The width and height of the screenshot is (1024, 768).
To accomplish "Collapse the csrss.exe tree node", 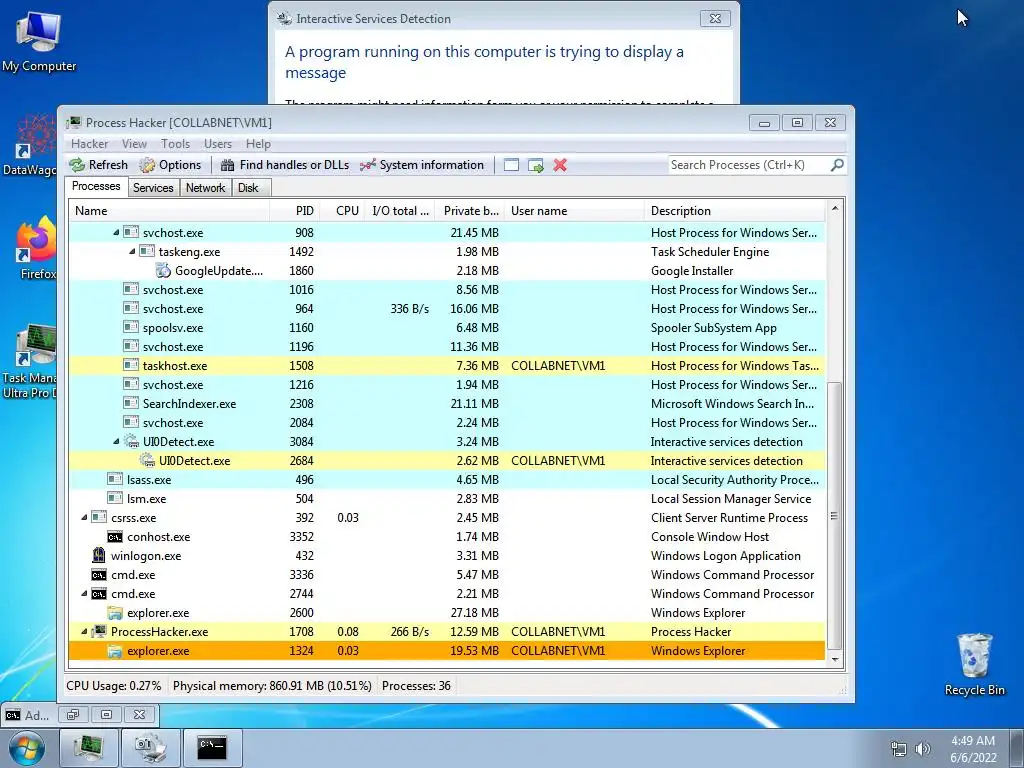I will click(x=84, y=517).
